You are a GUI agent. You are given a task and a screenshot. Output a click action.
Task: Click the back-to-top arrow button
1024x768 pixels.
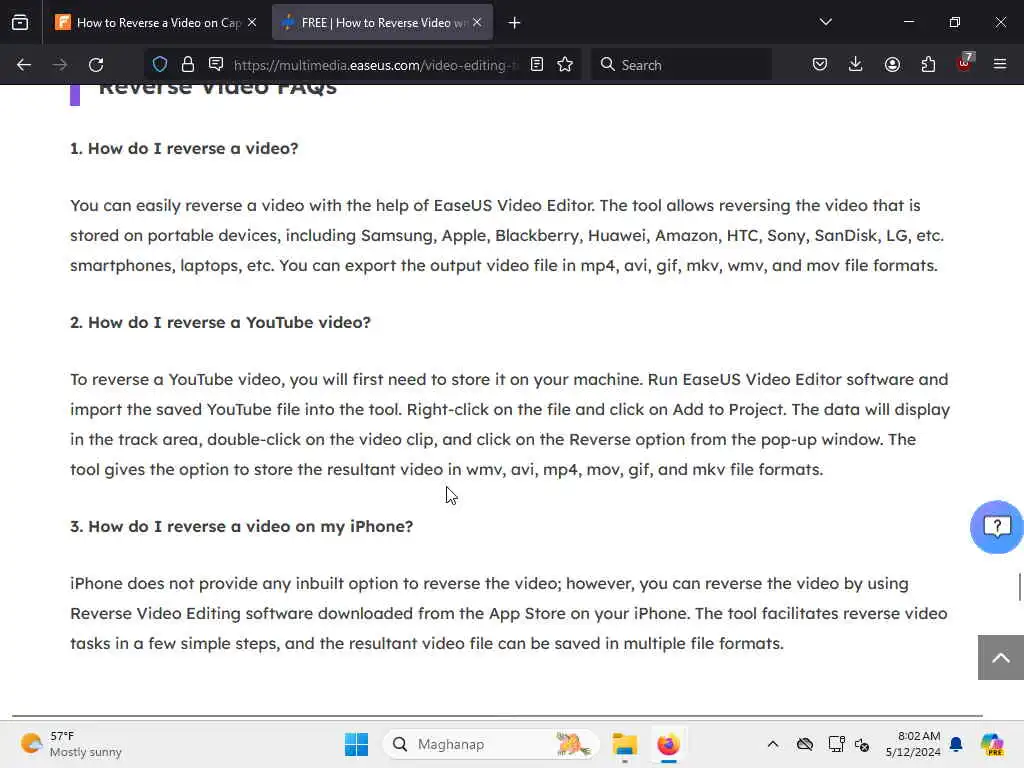tap(1000, 658)
